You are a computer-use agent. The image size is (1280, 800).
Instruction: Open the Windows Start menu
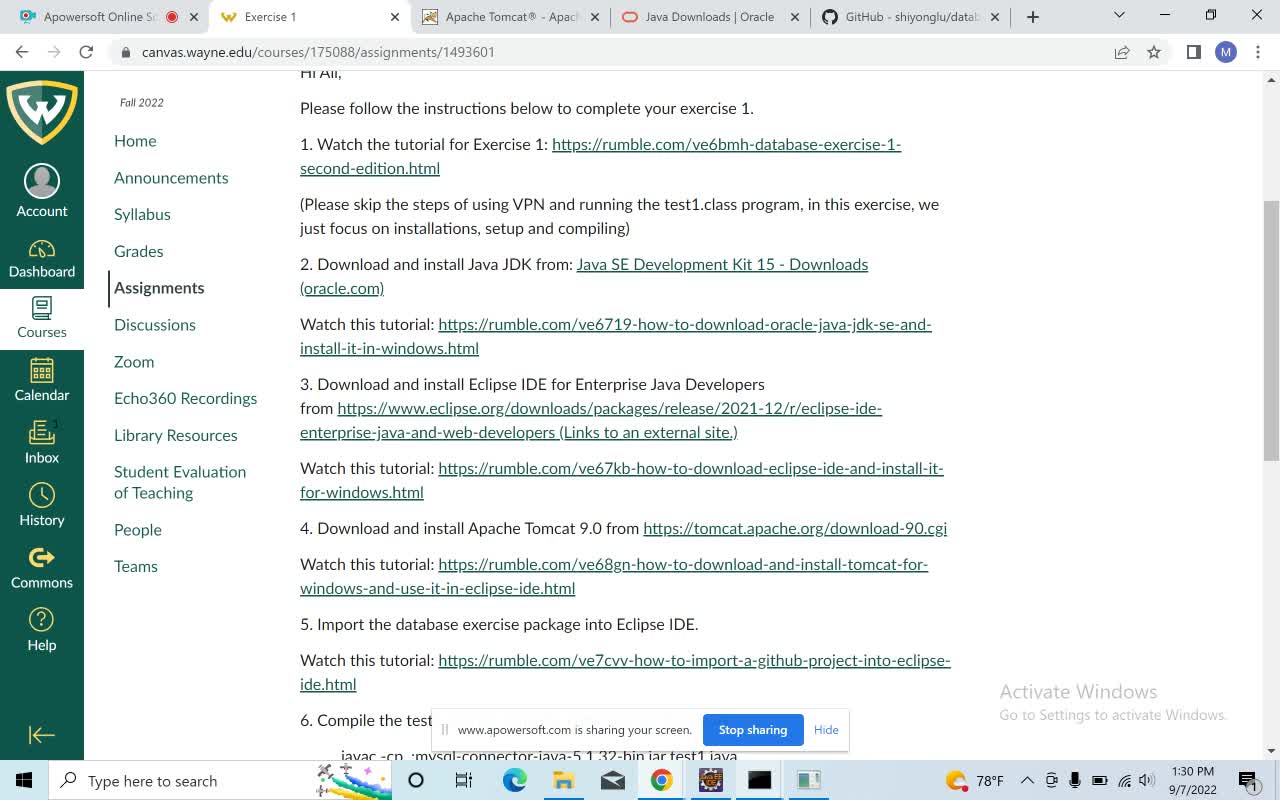[x=24, y=780]
